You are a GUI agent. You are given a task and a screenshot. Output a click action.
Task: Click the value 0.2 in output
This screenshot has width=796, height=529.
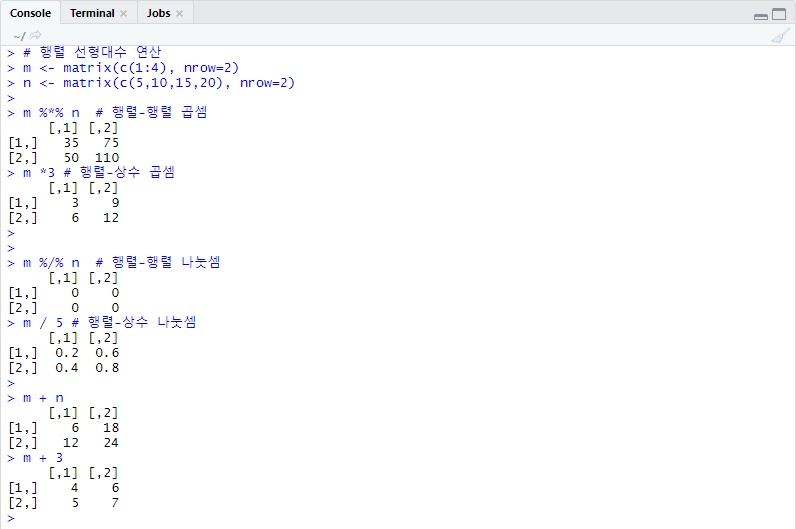(x=67, y=353)
